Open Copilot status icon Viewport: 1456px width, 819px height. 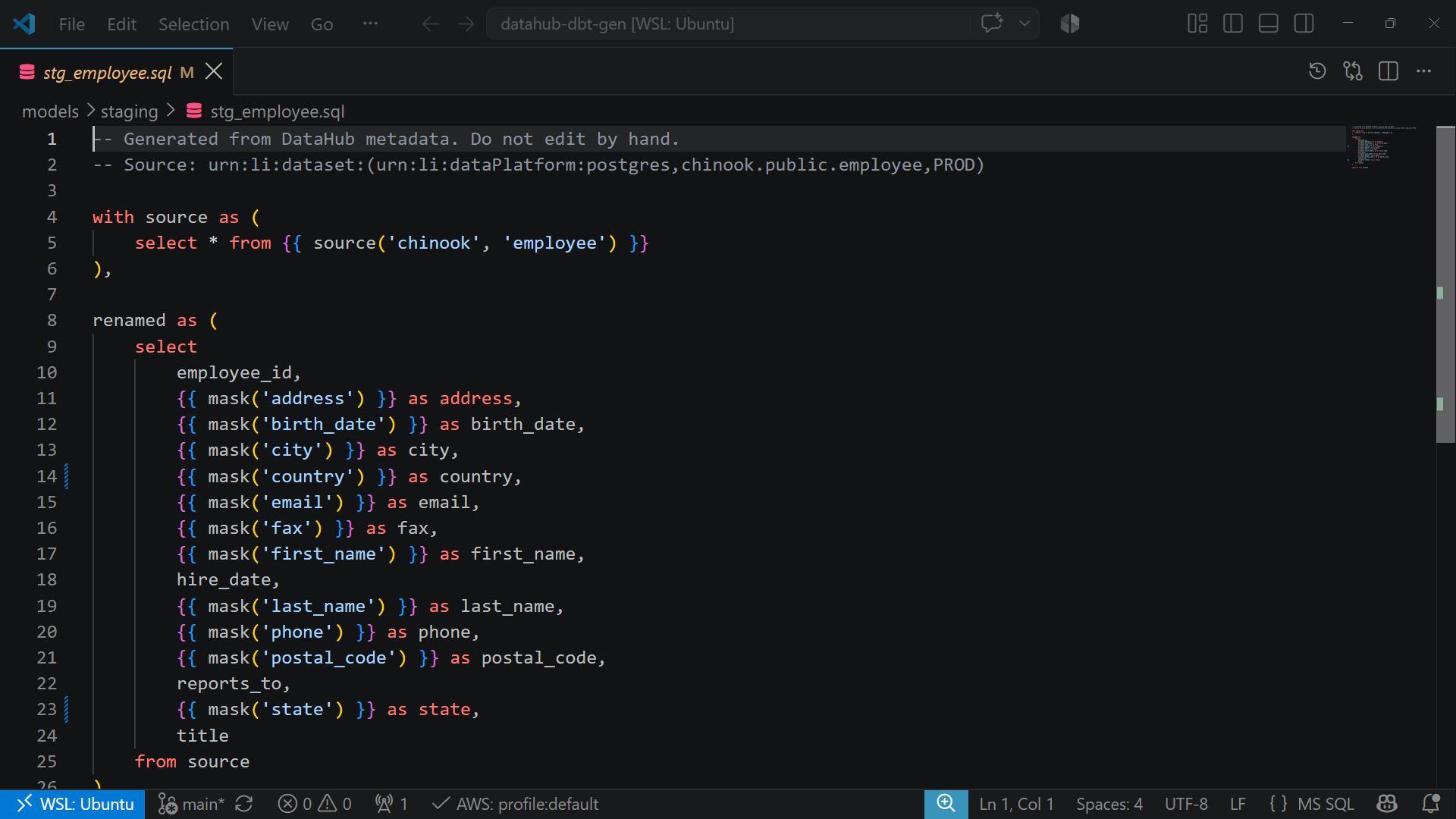(x=1387, y=804)
